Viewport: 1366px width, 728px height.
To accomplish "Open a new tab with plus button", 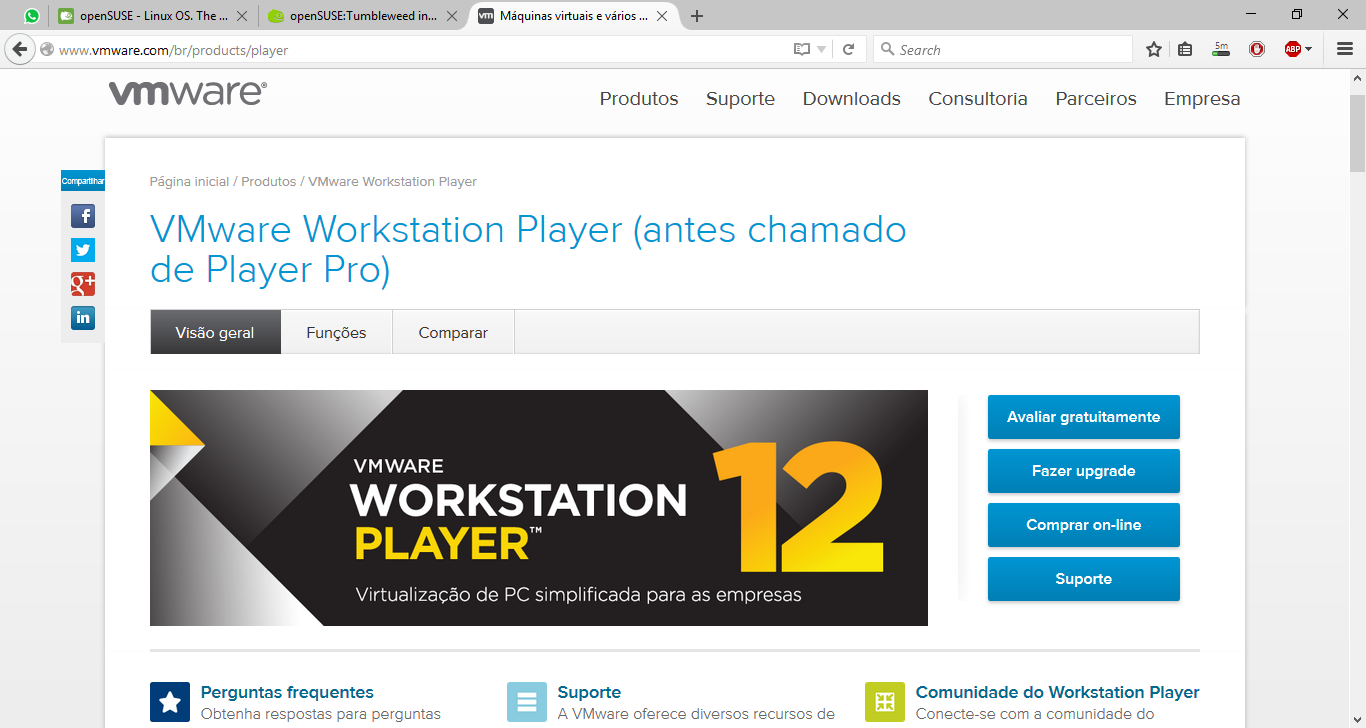I will pyautogui.click(x=697, y=16).
